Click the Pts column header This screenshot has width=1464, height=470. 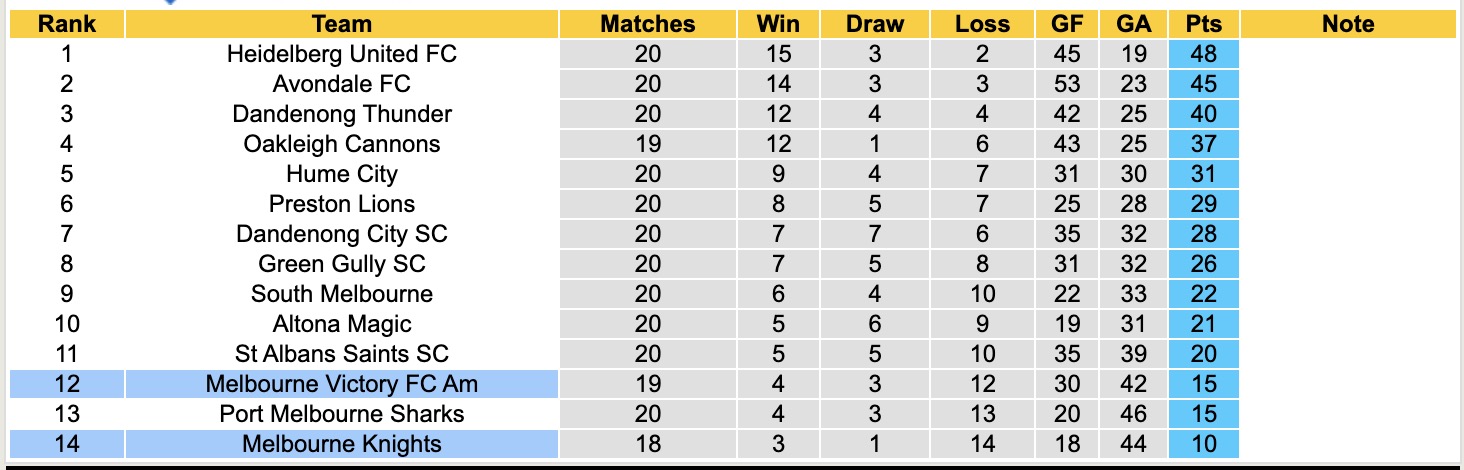(1203, 24)
